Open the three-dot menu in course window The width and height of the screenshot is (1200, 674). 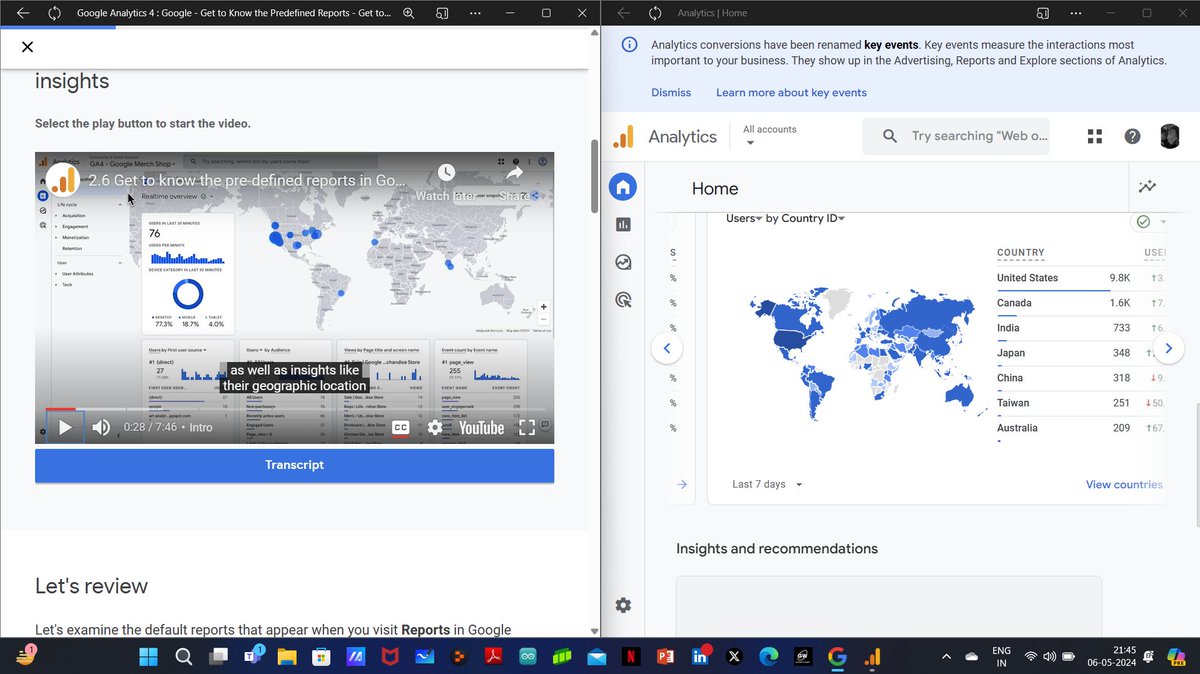[x=474, y=13]
